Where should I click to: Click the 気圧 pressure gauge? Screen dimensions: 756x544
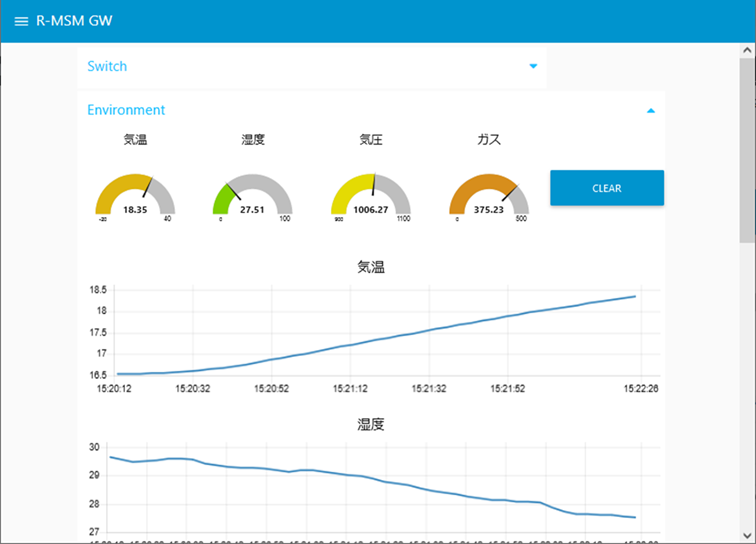tap(371, 193)
